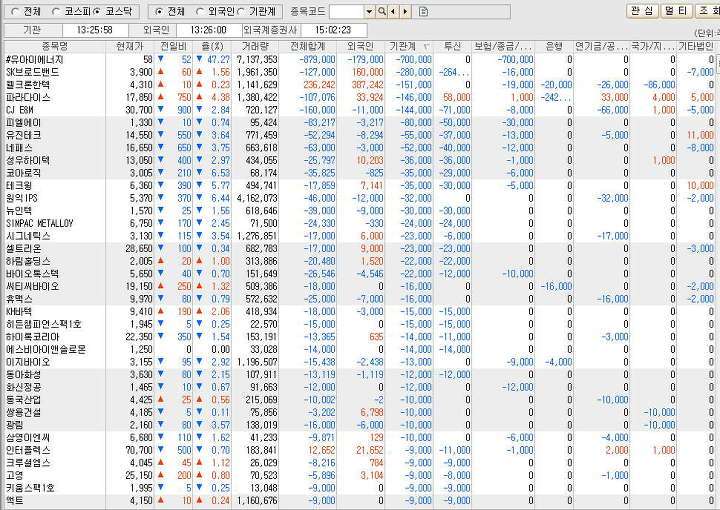The height and width of the screenshot is (510, 720).
Task: Select the 시그네틱스 stock row
Action: [x=360, y=236]
